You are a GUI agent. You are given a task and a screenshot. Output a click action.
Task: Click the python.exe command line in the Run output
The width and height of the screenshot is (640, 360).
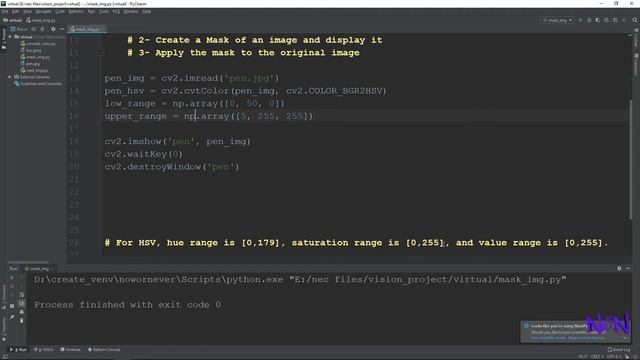tap(300, 280)
